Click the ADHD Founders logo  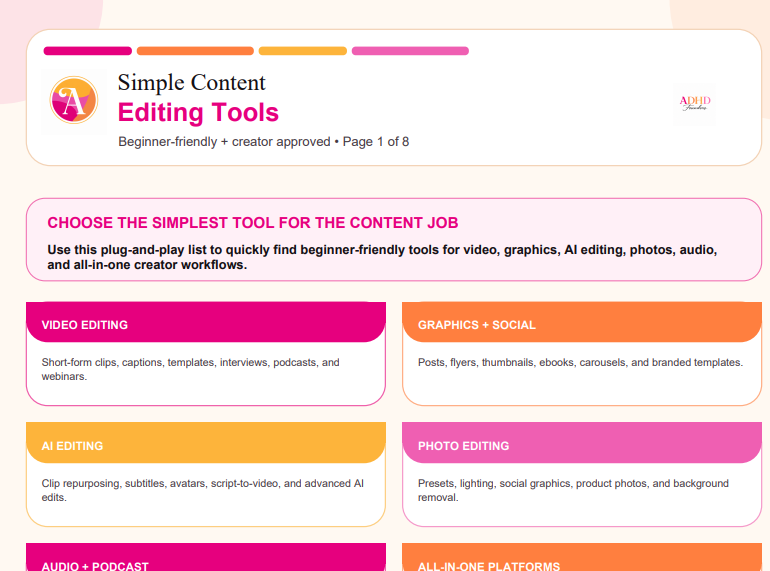point(694,103)
